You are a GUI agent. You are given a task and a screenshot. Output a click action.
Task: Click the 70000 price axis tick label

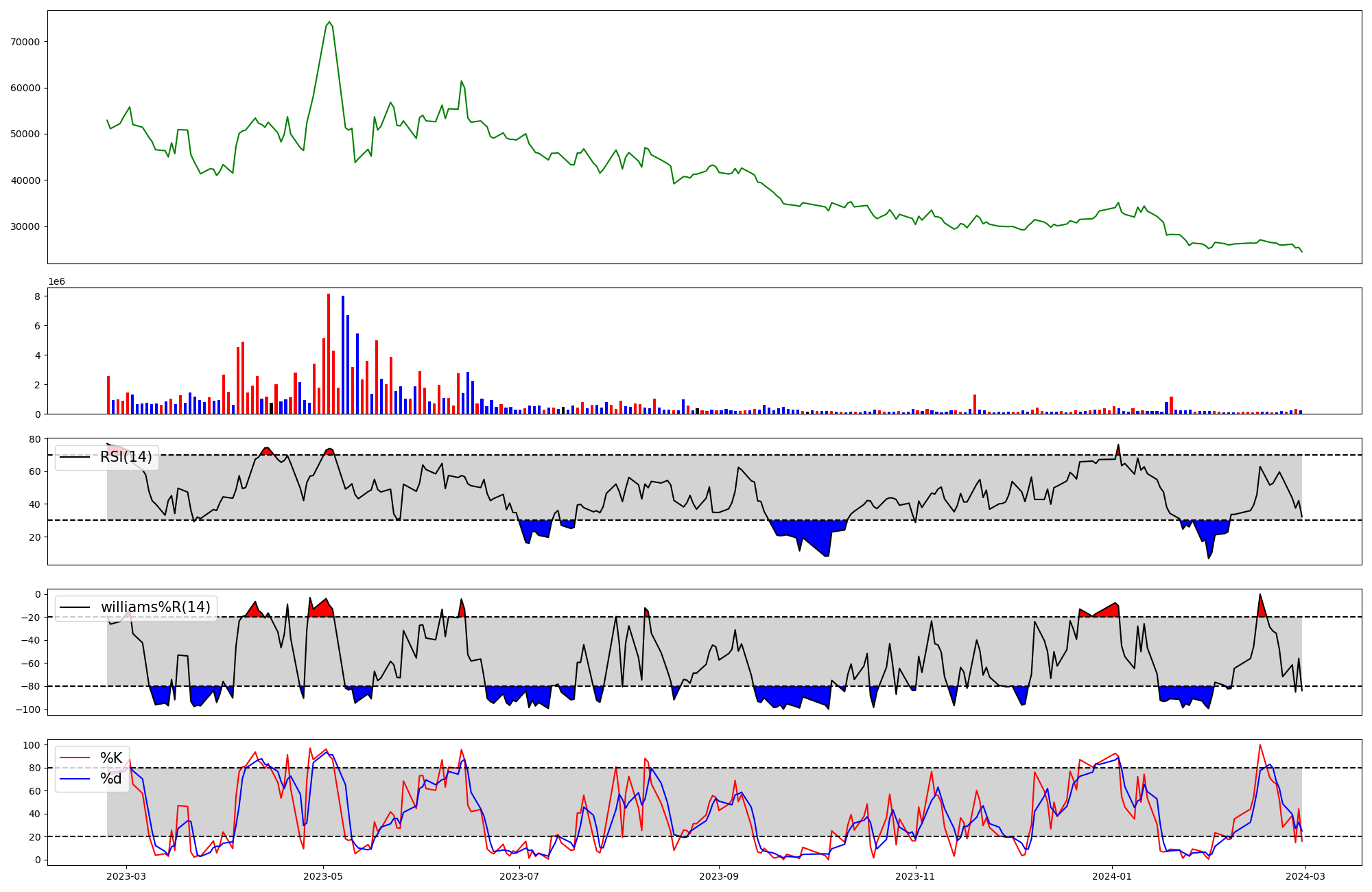[x=25, y=42]
